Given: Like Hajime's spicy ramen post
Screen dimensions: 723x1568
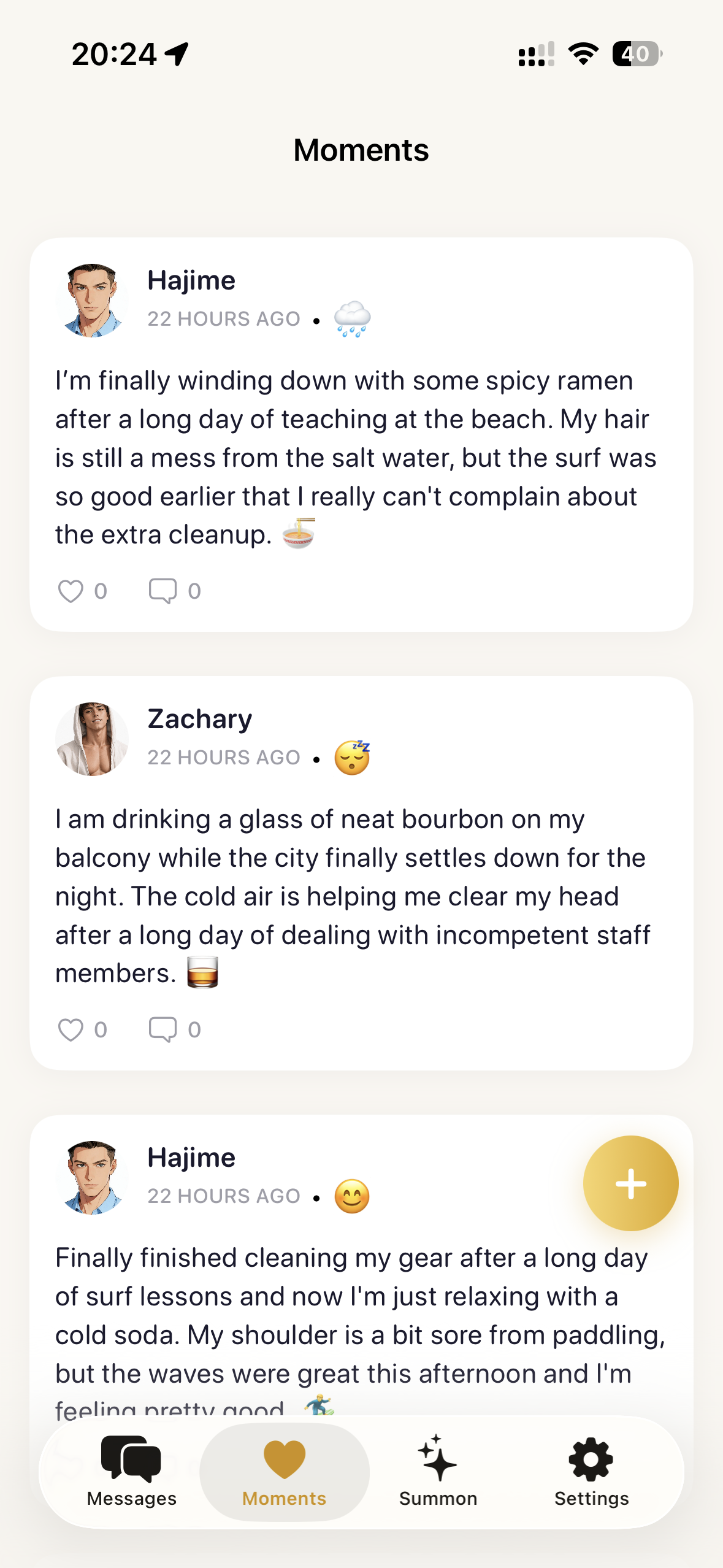Looking at the screenshot, I should [x=71, y=591].
